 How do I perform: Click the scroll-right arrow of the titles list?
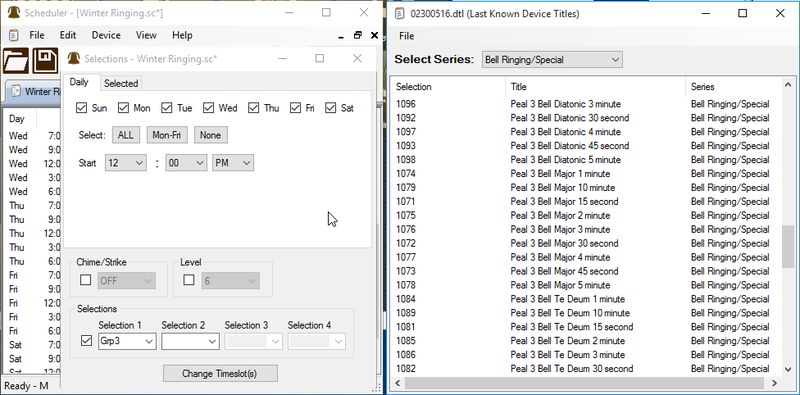[774, 383]
